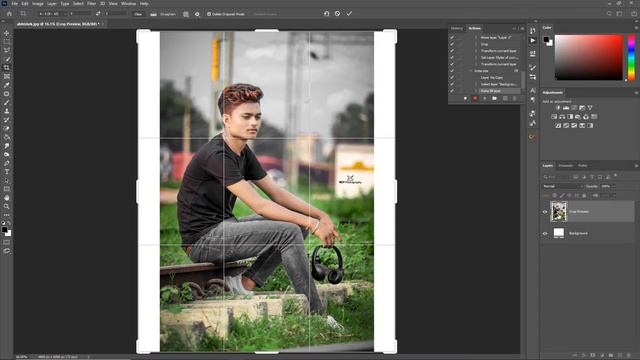This screenshot has width=640, height=360.
Task: Open the collapsed Actions play panel icon
Action: point(533,40)
